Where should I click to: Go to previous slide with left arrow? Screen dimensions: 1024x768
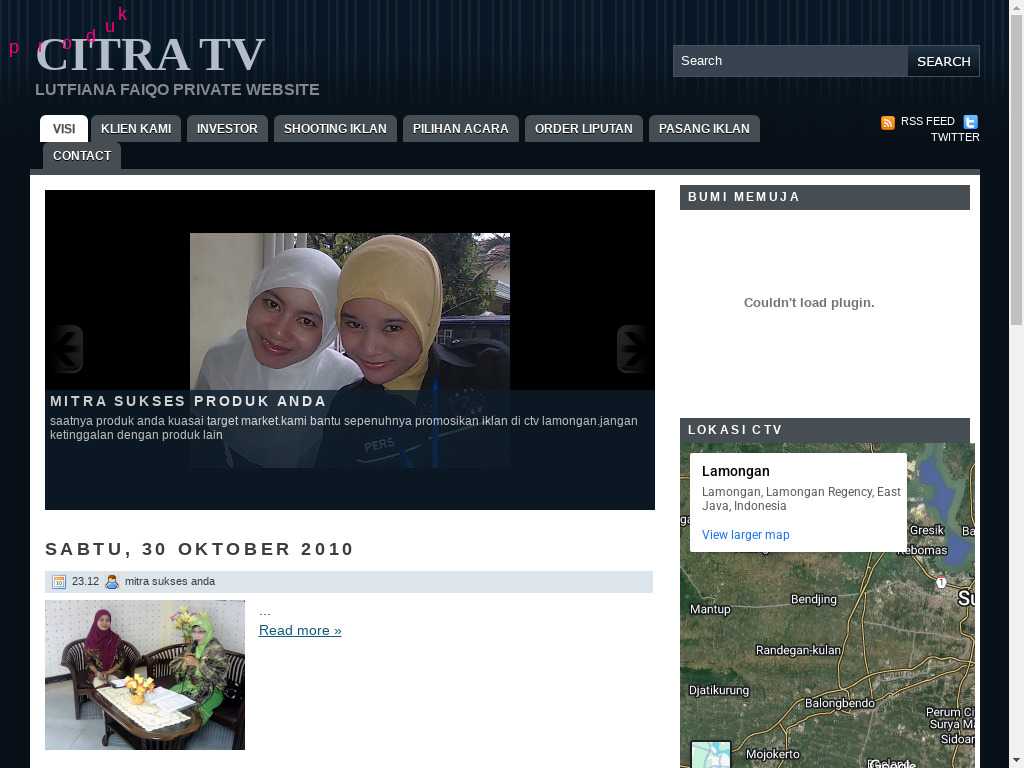[66, 349]
